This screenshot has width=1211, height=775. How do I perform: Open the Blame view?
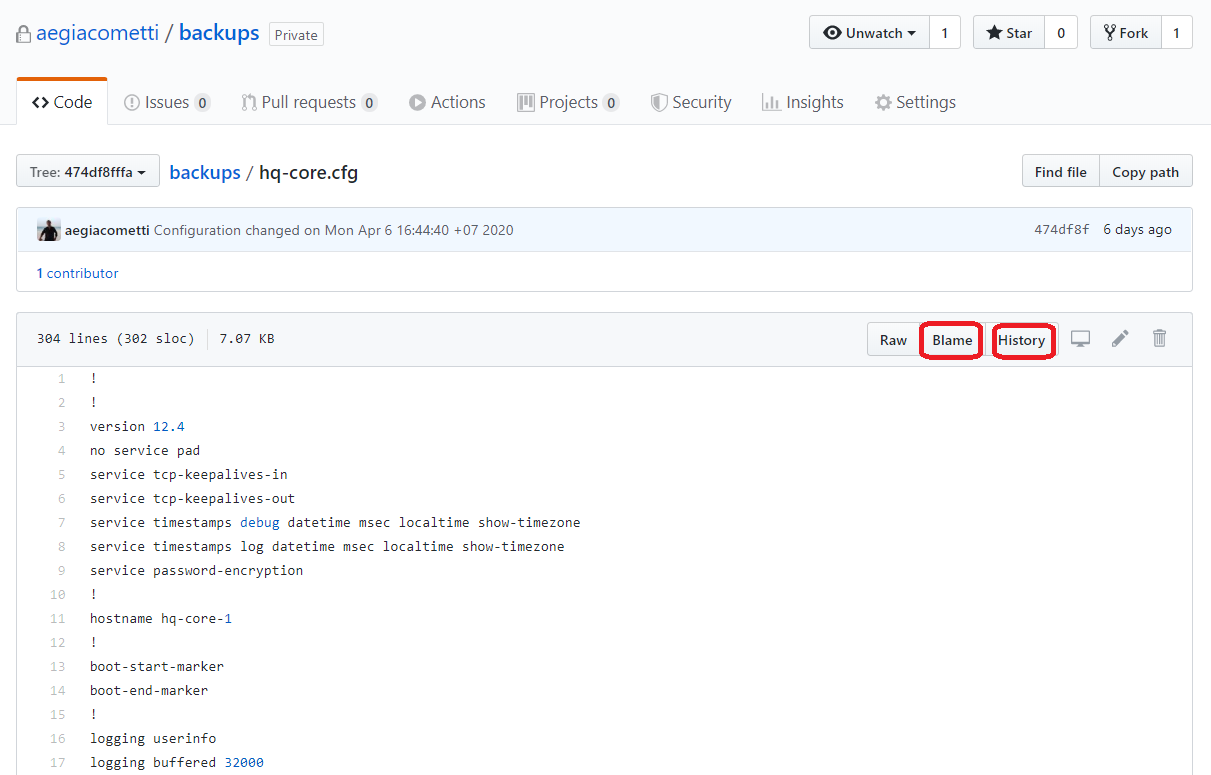[952, 340]
